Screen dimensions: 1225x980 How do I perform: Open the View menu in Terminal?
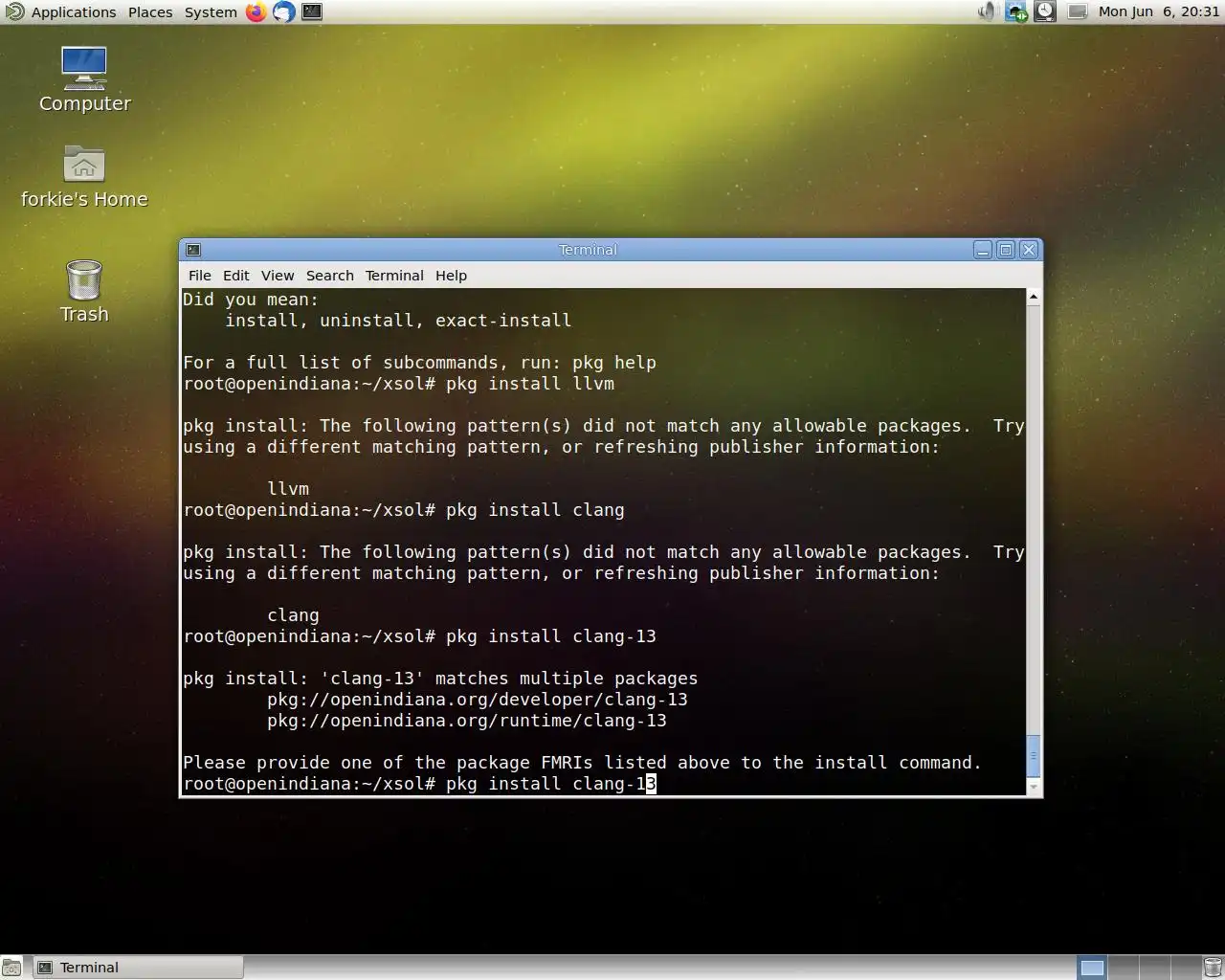[278, 276]
